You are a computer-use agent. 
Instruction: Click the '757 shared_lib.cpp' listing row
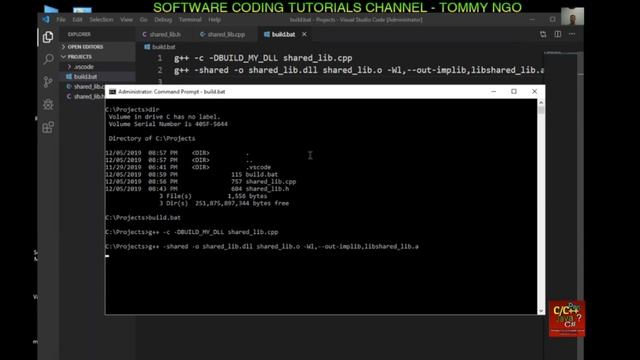[x=200, y=182]
